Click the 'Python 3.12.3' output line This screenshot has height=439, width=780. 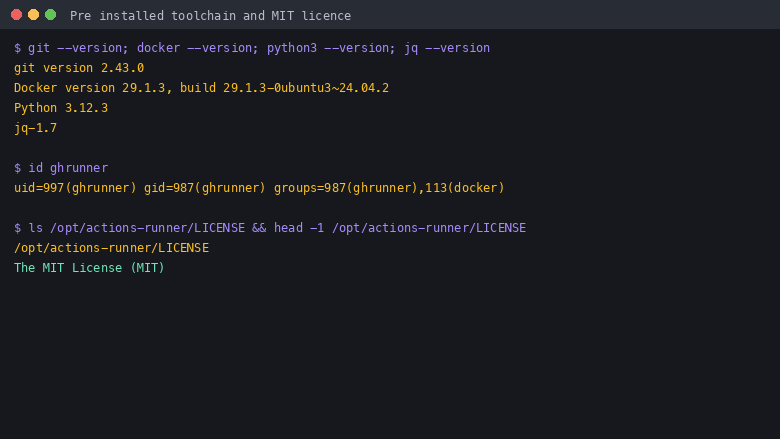(x=61, y=108)
